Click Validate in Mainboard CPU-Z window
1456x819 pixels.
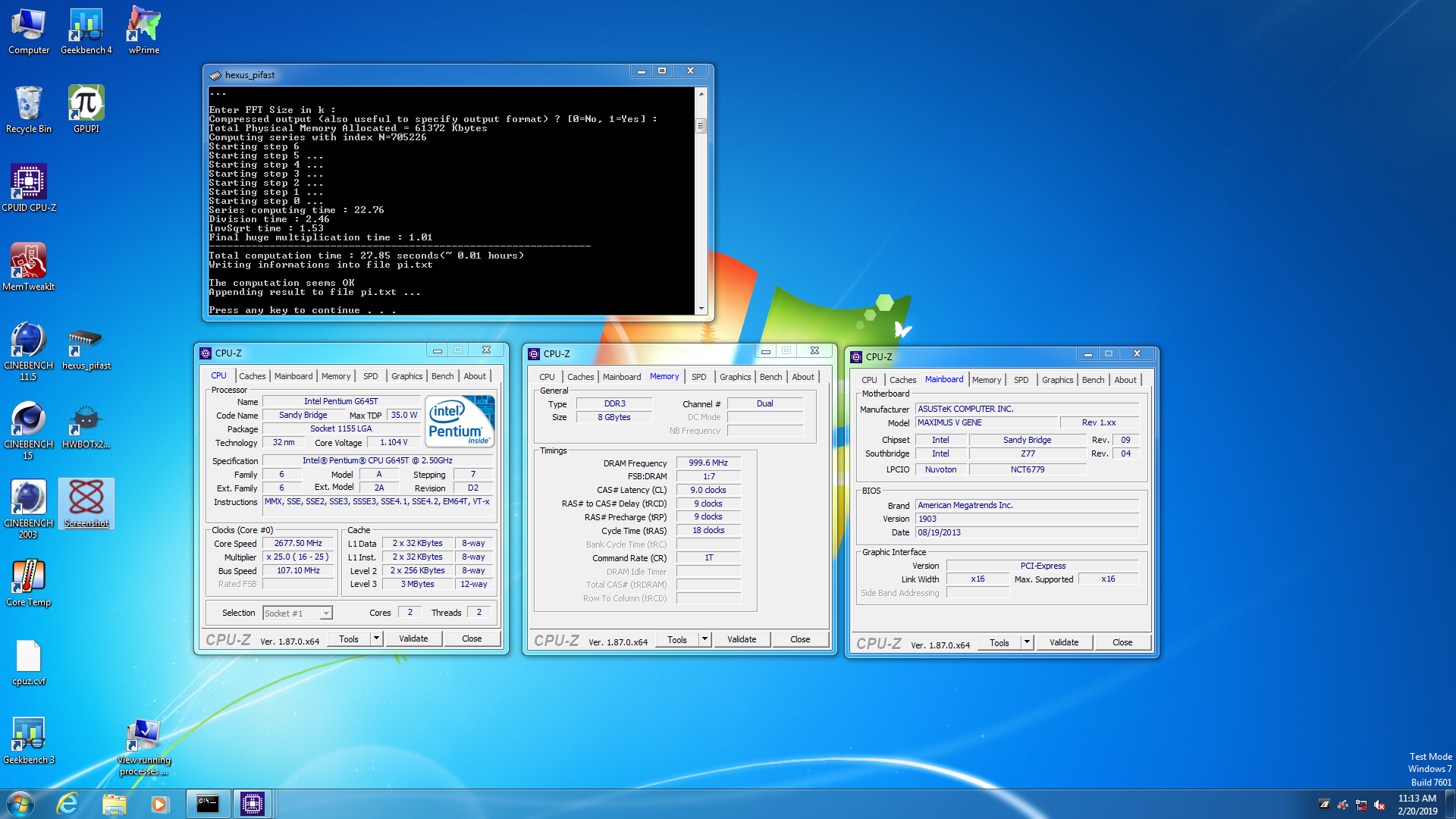[1064, 642]
